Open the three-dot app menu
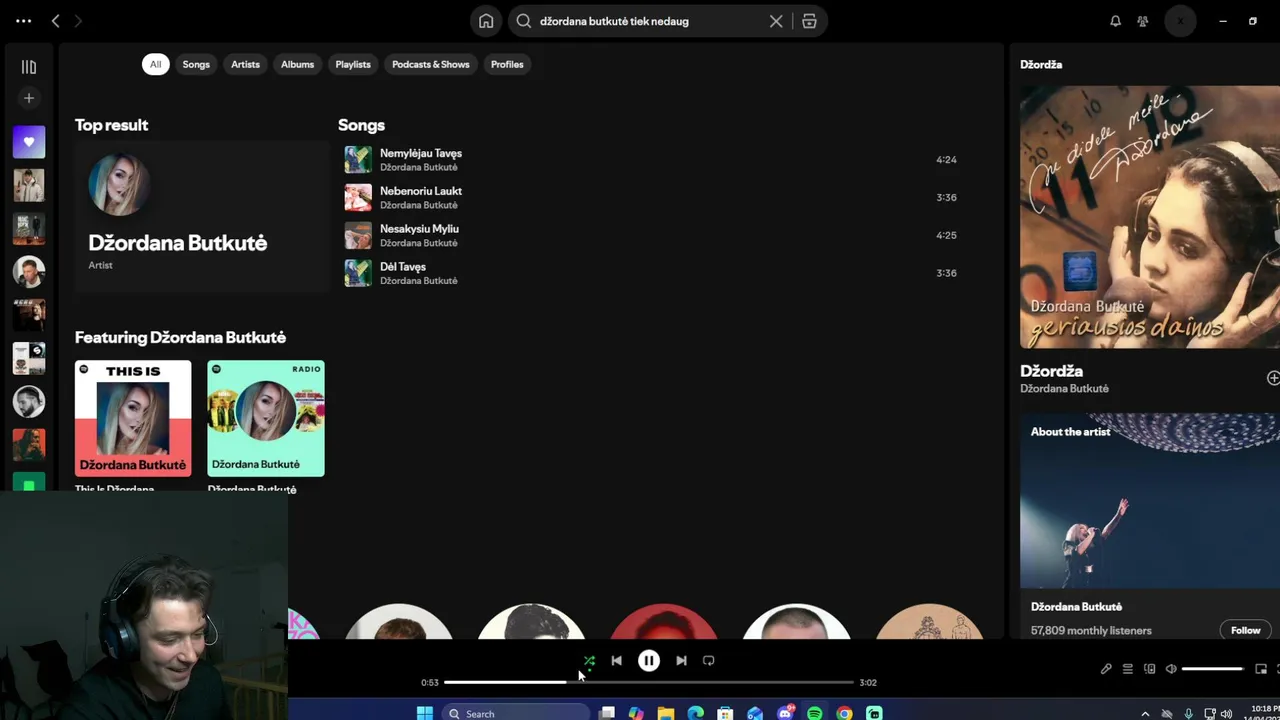Screen dimensions: 1280x720 pos(24,21)
